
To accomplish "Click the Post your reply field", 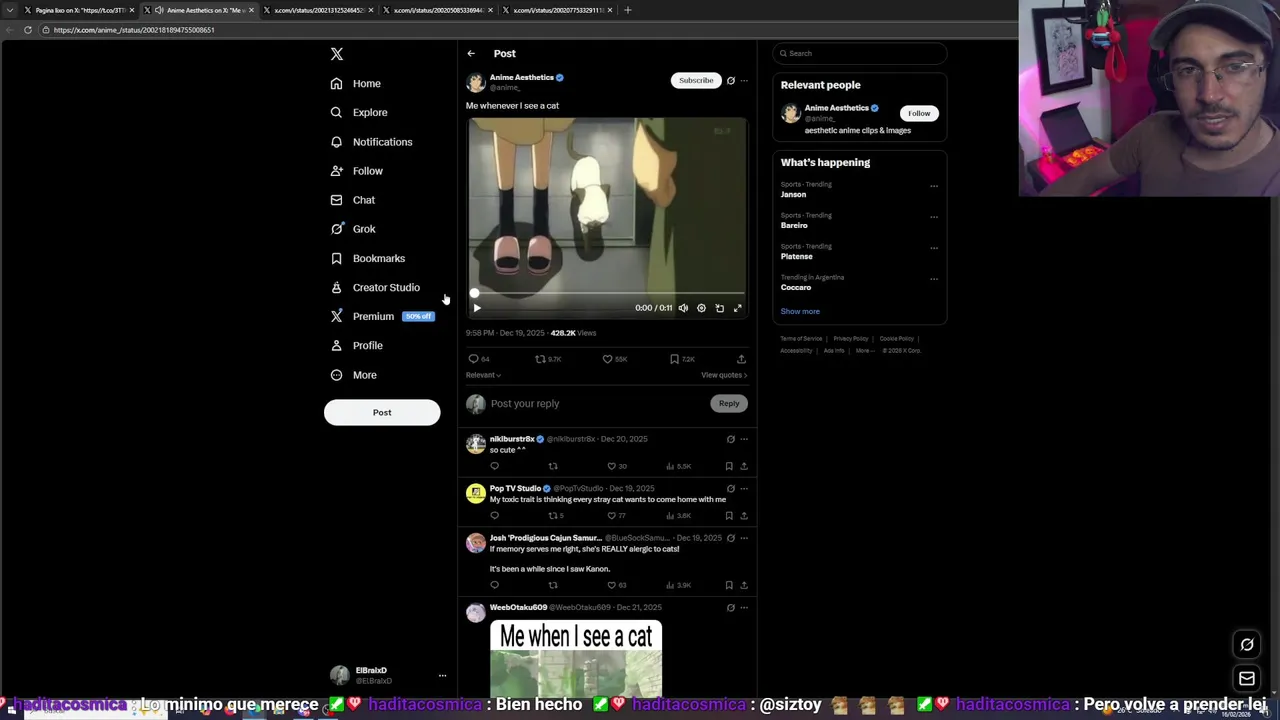I will (x=598, y=404).
